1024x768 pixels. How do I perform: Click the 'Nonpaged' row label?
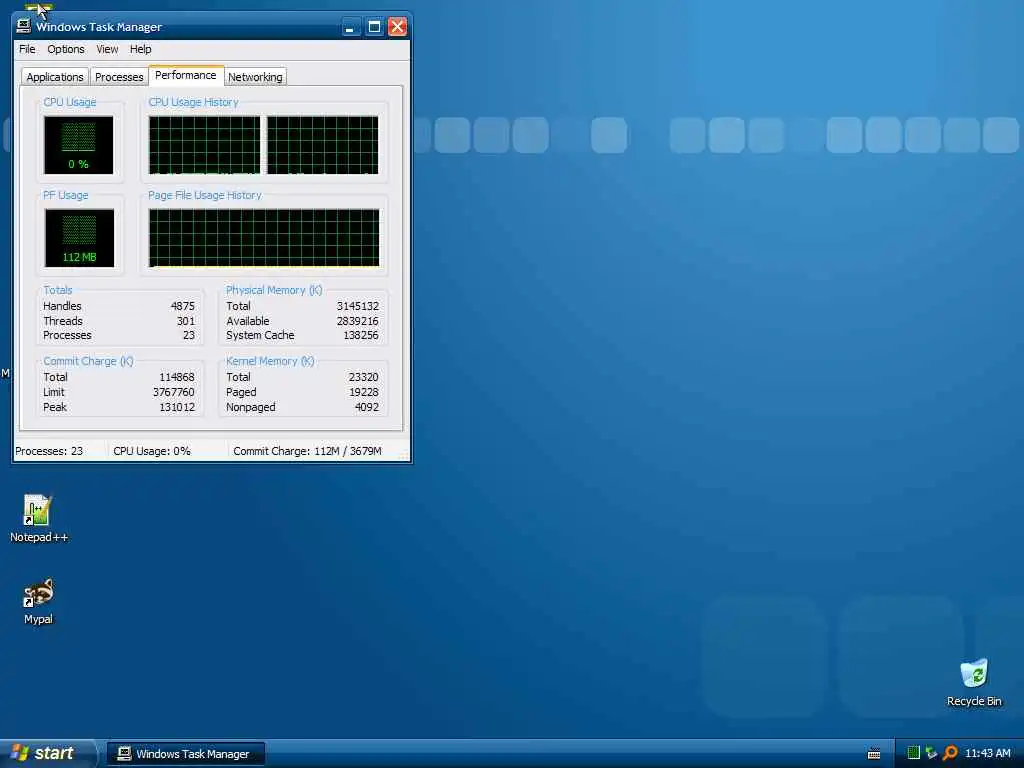[x=251, y=408]
